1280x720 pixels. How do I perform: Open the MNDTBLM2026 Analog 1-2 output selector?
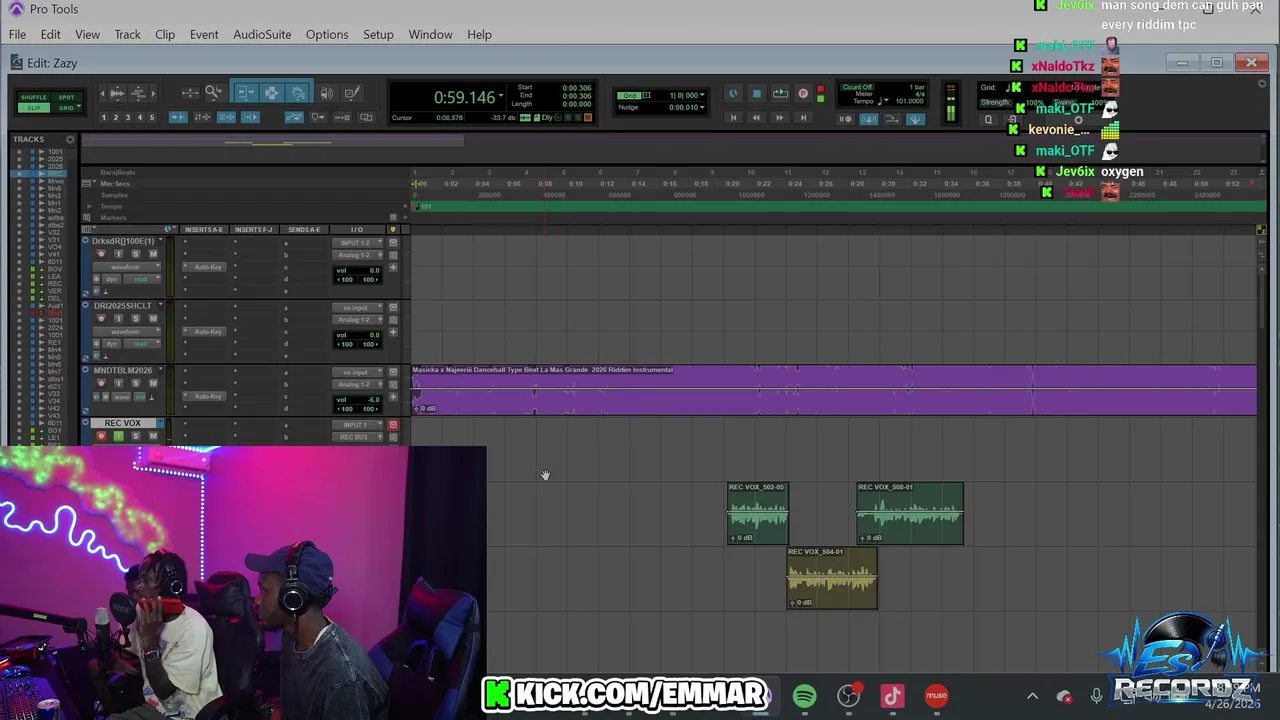(x=357, y=384)
